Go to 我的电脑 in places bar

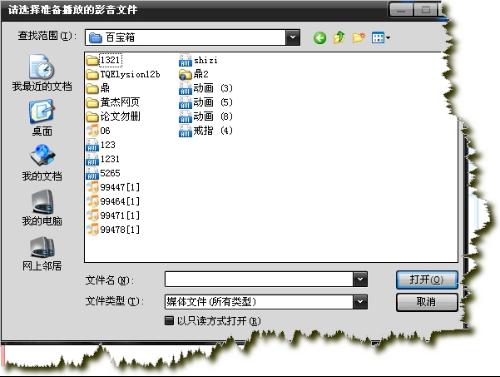coord(42,208)
